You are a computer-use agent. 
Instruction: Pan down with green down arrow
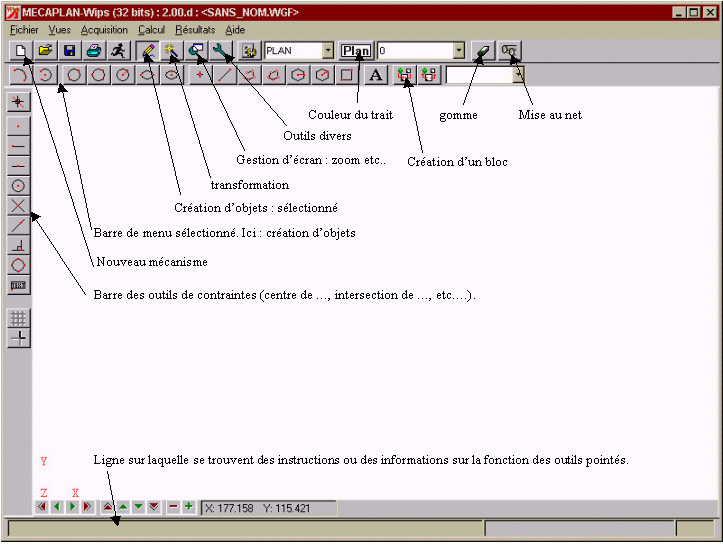pyautogui.click(x=138, y=507)
